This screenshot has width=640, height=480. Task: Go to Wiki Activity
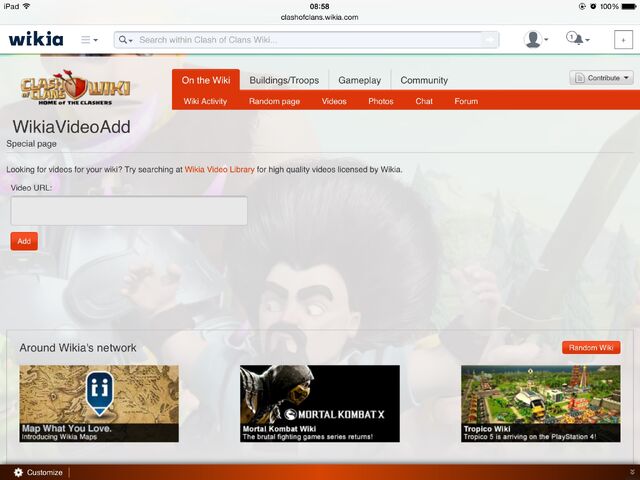point(205,101)
